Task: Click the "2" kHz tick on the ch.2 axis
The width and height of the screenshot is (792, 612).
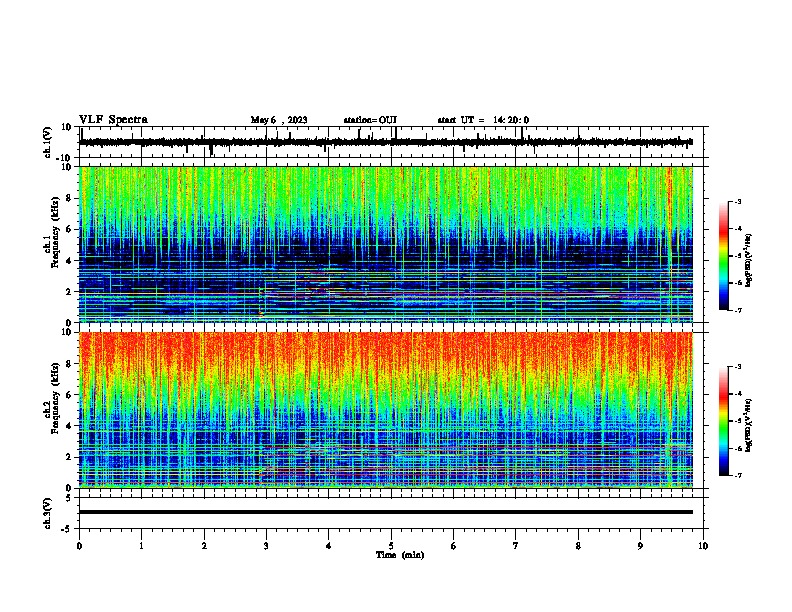Action: pos(70,457)
